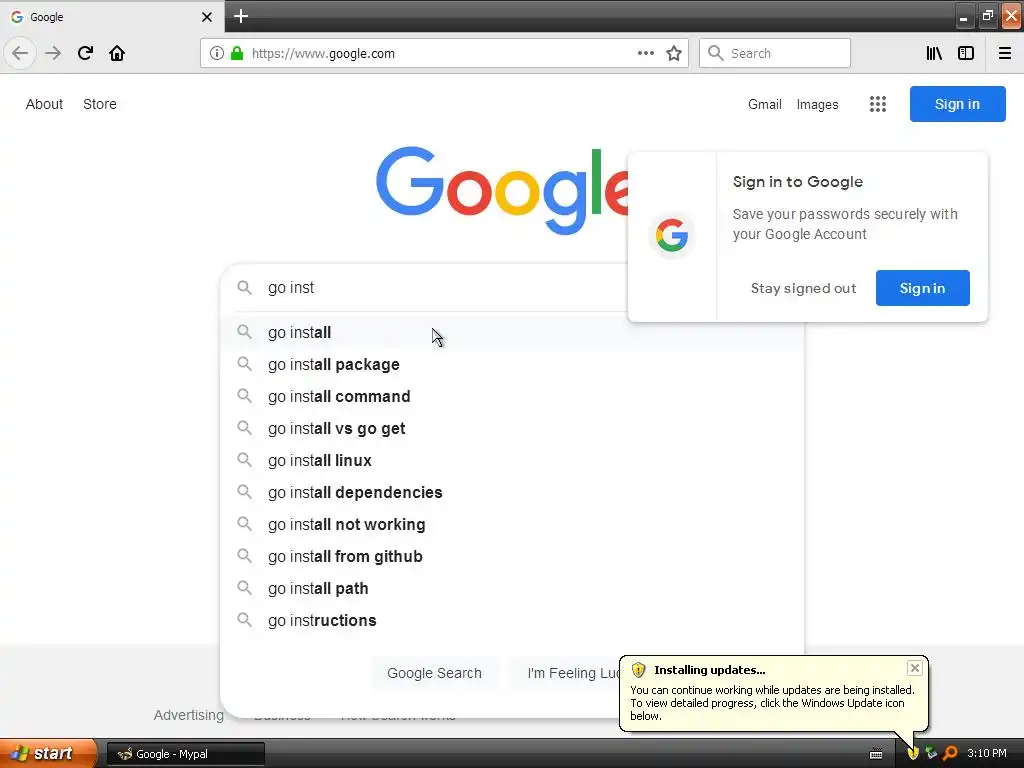Click Sign in button in page header
Screen dimensions: 1024x768
pyautogui.click(x=957, y=104)
